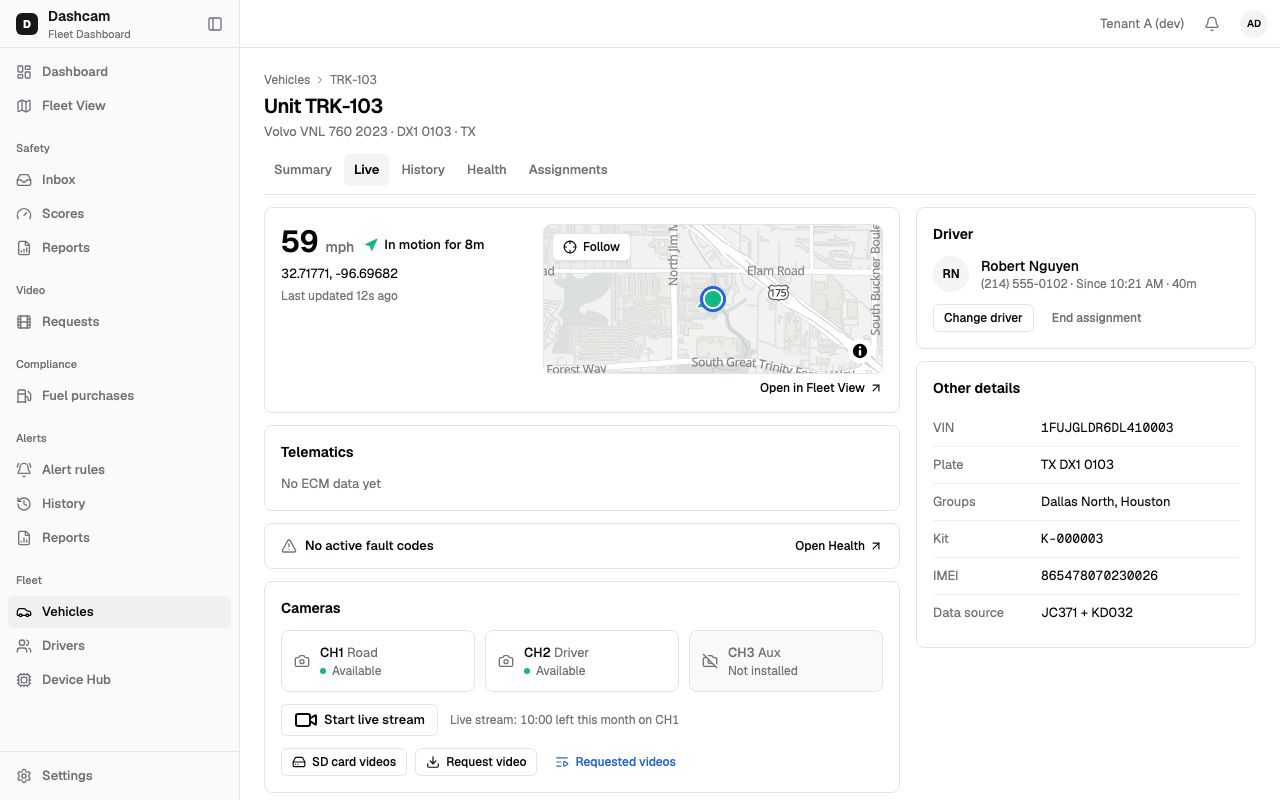Click Change driver button
This screenshot has height=800, width=1280.
[x=983, y=318]
